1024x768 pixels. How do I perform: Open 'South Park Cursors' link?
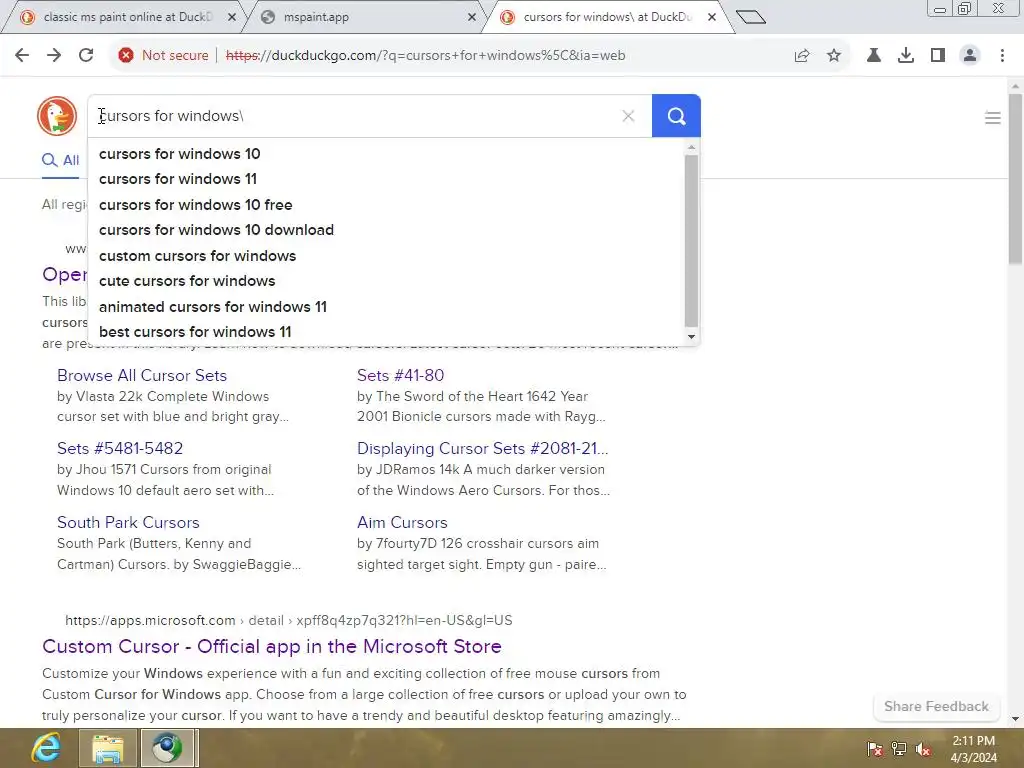coord(128,522)
